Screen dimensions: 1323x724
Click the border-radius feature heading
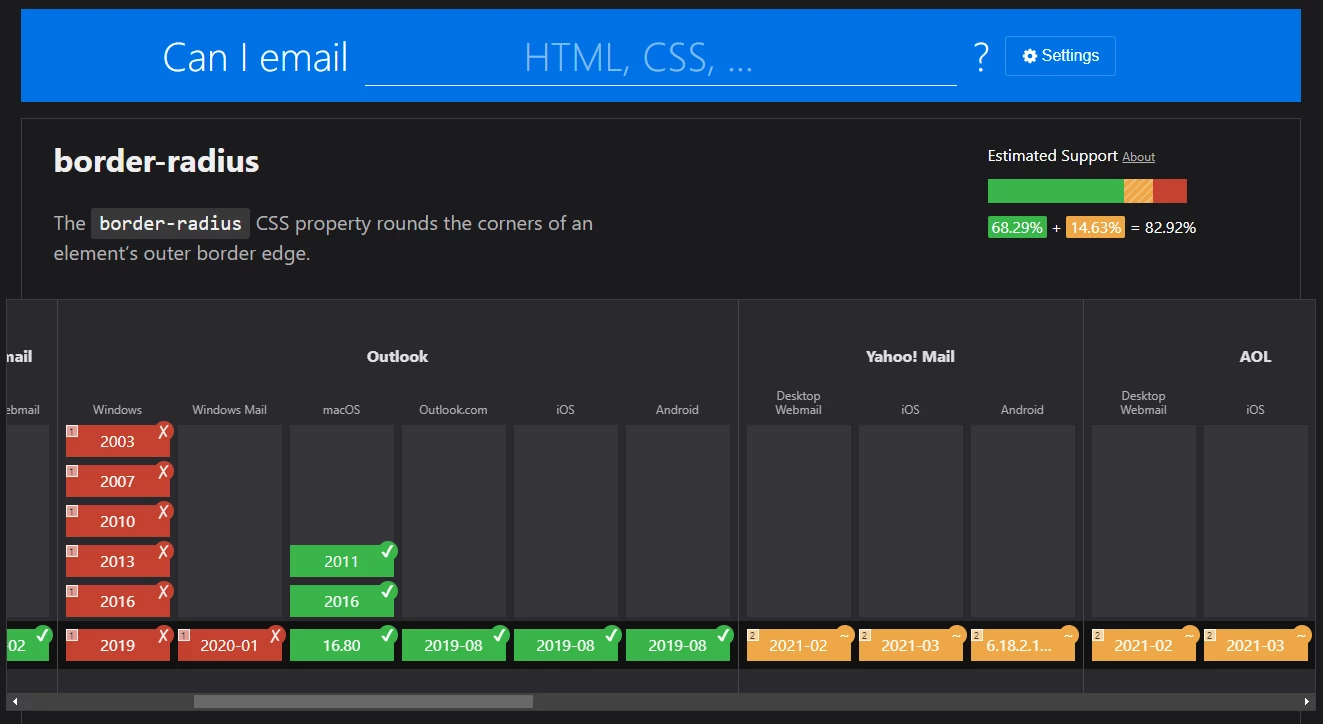click(157, 161)
